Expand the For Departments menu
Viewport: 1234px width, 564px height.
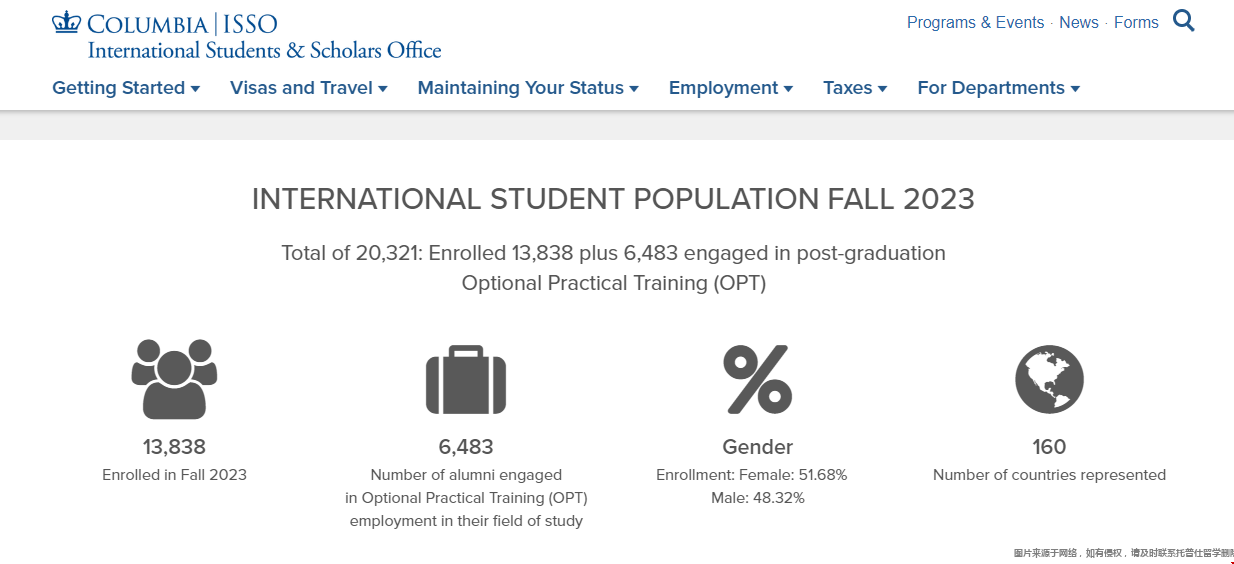point(998,88)
